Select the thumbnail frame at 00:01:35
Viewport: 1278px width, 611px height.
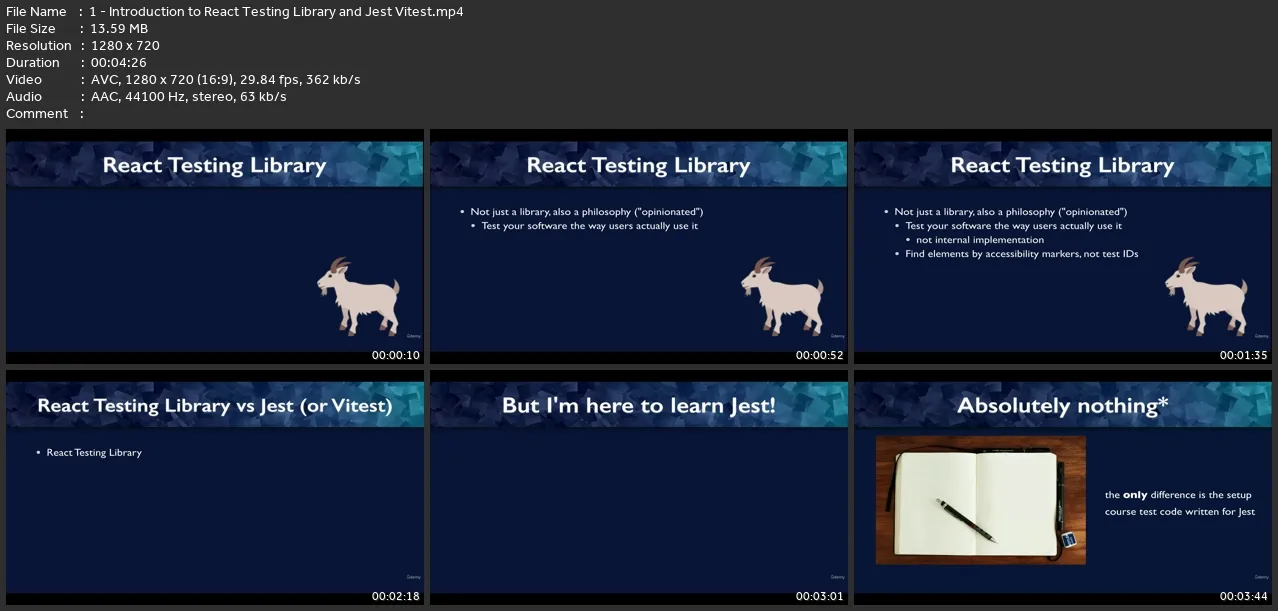click(x=1063, y=246)
